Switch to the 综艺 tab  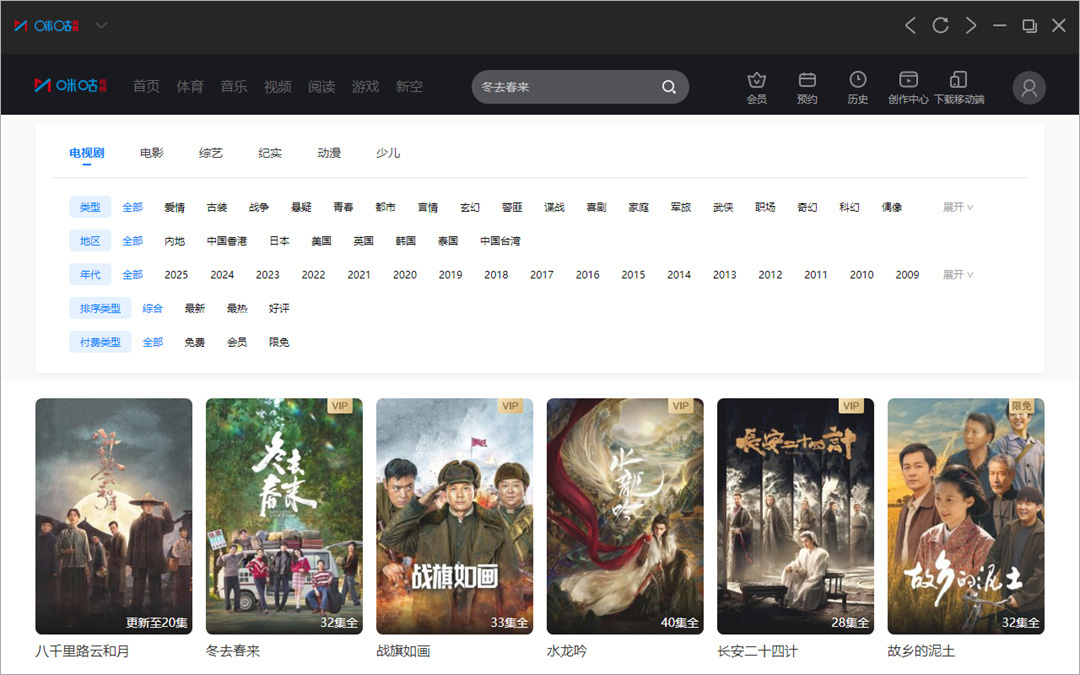(211, 153)
